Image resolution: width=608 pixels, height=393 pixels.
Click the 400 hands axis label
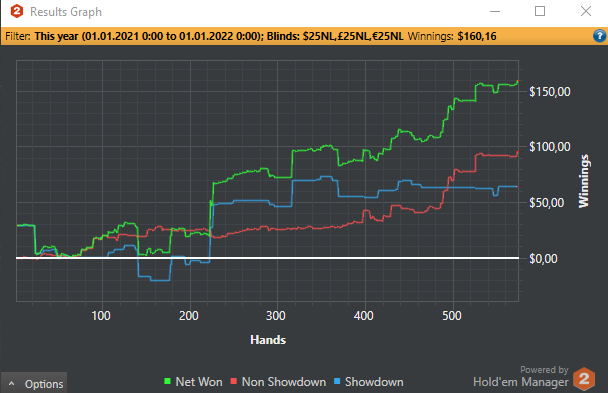pos(364,316)
